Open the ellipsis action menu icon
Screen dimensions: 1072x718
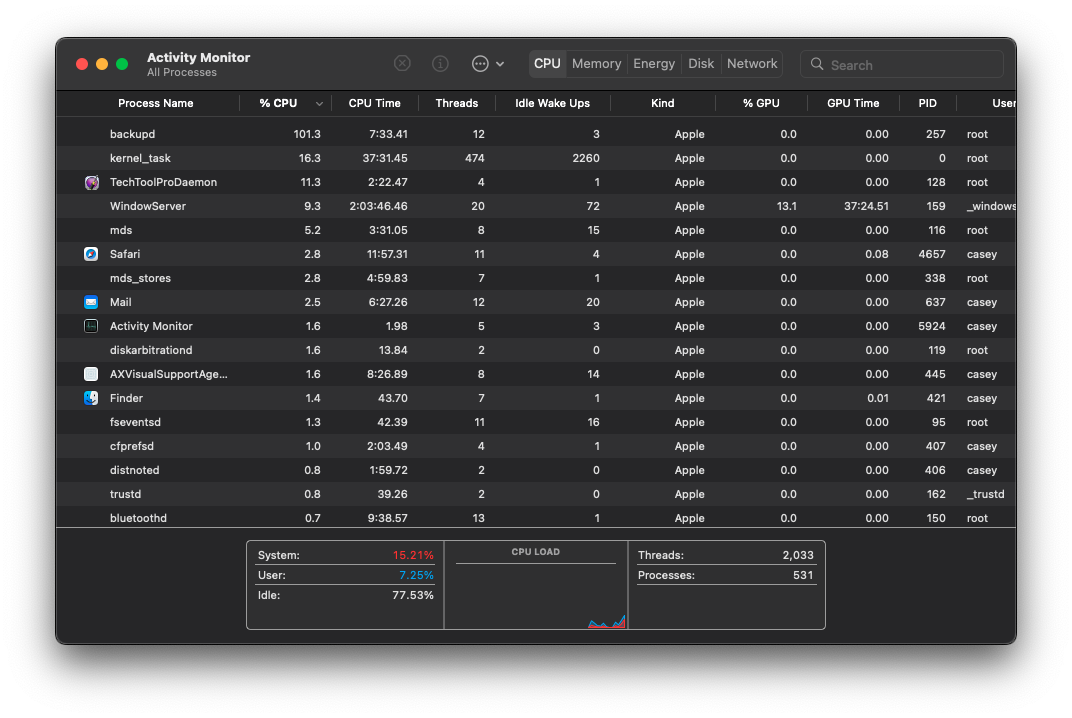(480, 64)
